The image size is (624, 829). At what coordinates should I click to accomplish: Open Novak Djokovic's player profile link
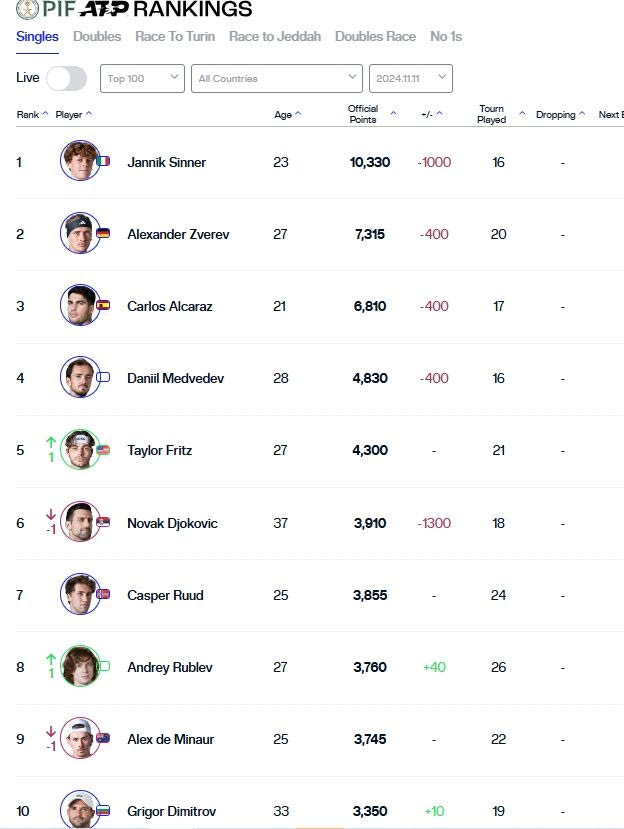(171, 523)
